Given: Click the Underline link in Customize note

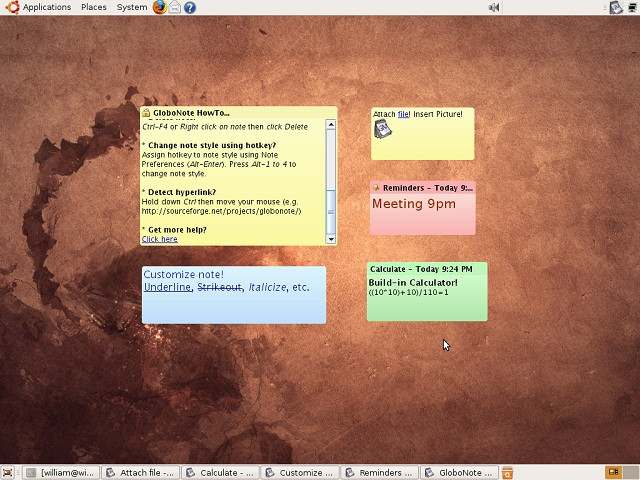Looking at the screenshot, I should tap(167, 287).
